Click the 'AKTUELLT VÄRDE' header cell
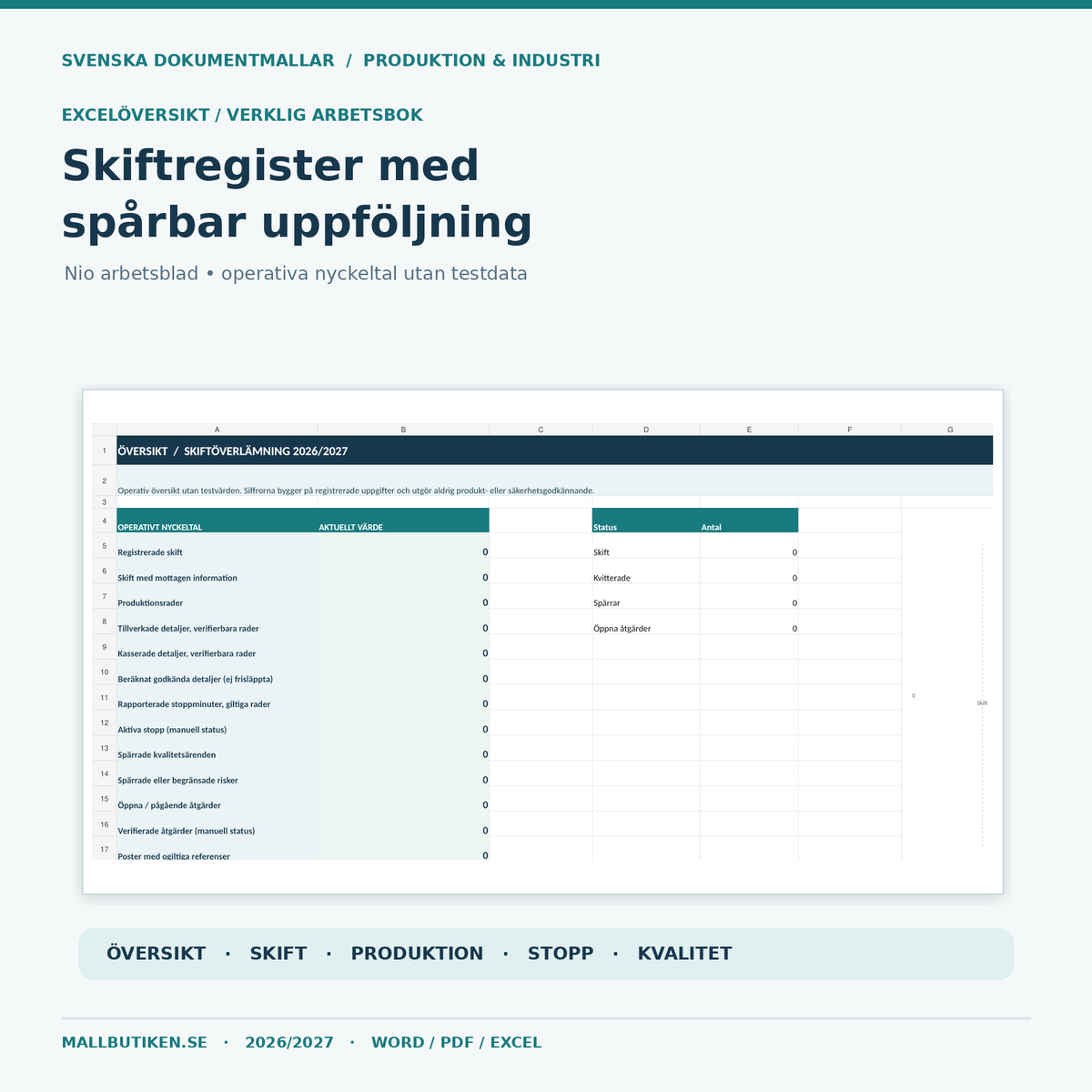Viewport: 1092px width, 1092px height. 403,521
